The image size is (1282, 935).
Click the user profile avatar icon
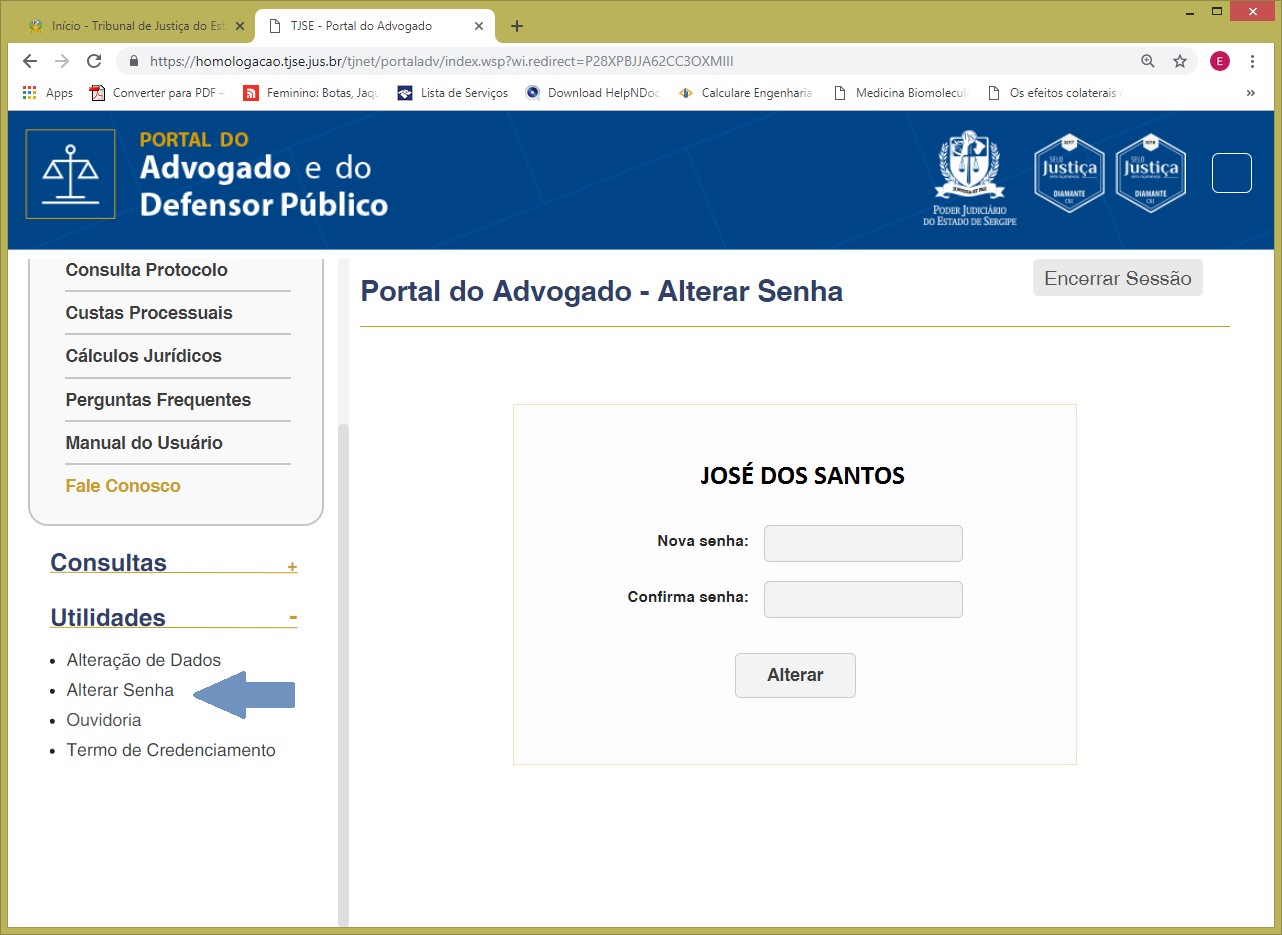pos(1219,61)
